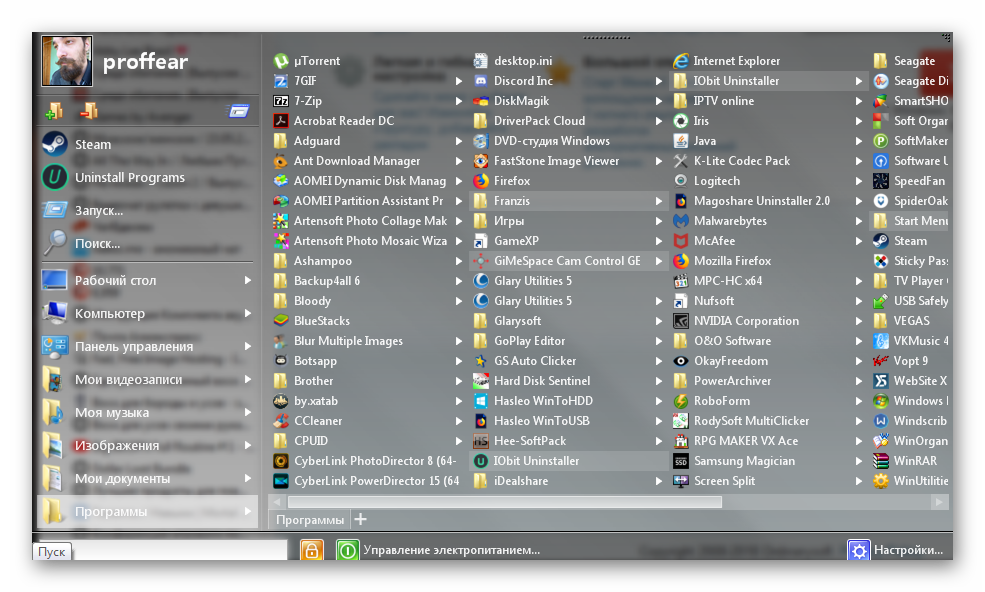Expand the Franzis folder arrow

click(658, 201)
